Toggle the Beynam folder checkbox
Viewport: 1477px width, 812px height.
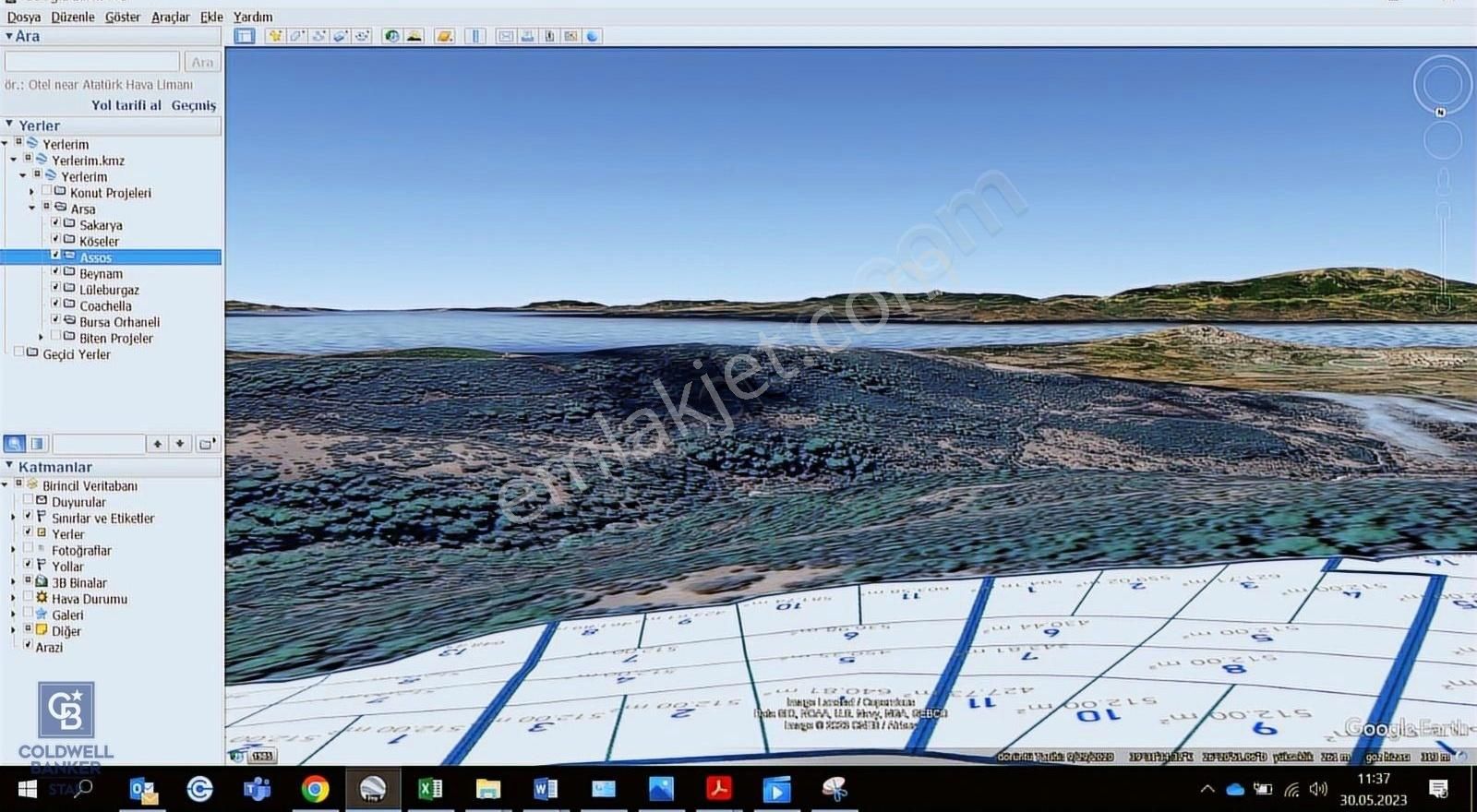[55, 271]
